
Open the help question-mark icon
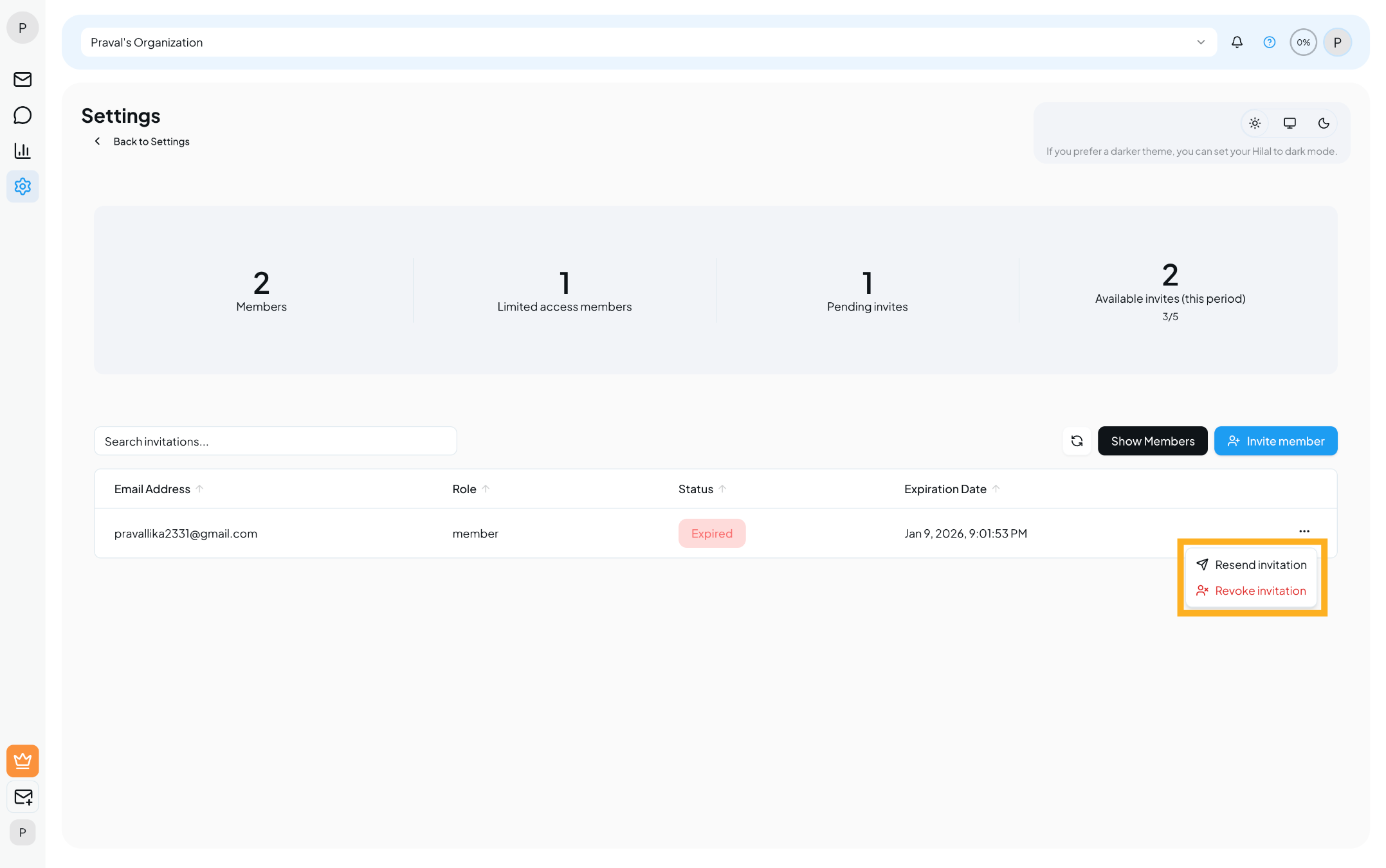point(1269,42)
